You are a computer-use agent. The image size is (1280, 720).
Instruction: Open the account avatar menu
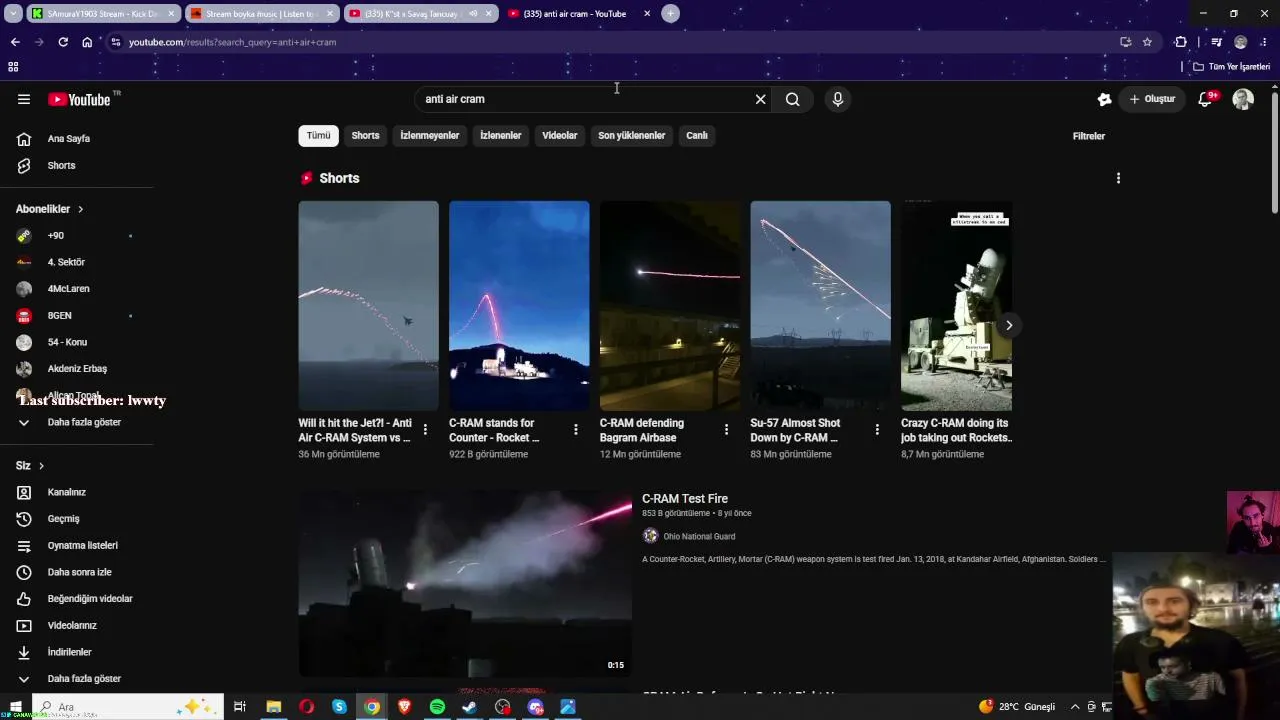point(1243,99)
